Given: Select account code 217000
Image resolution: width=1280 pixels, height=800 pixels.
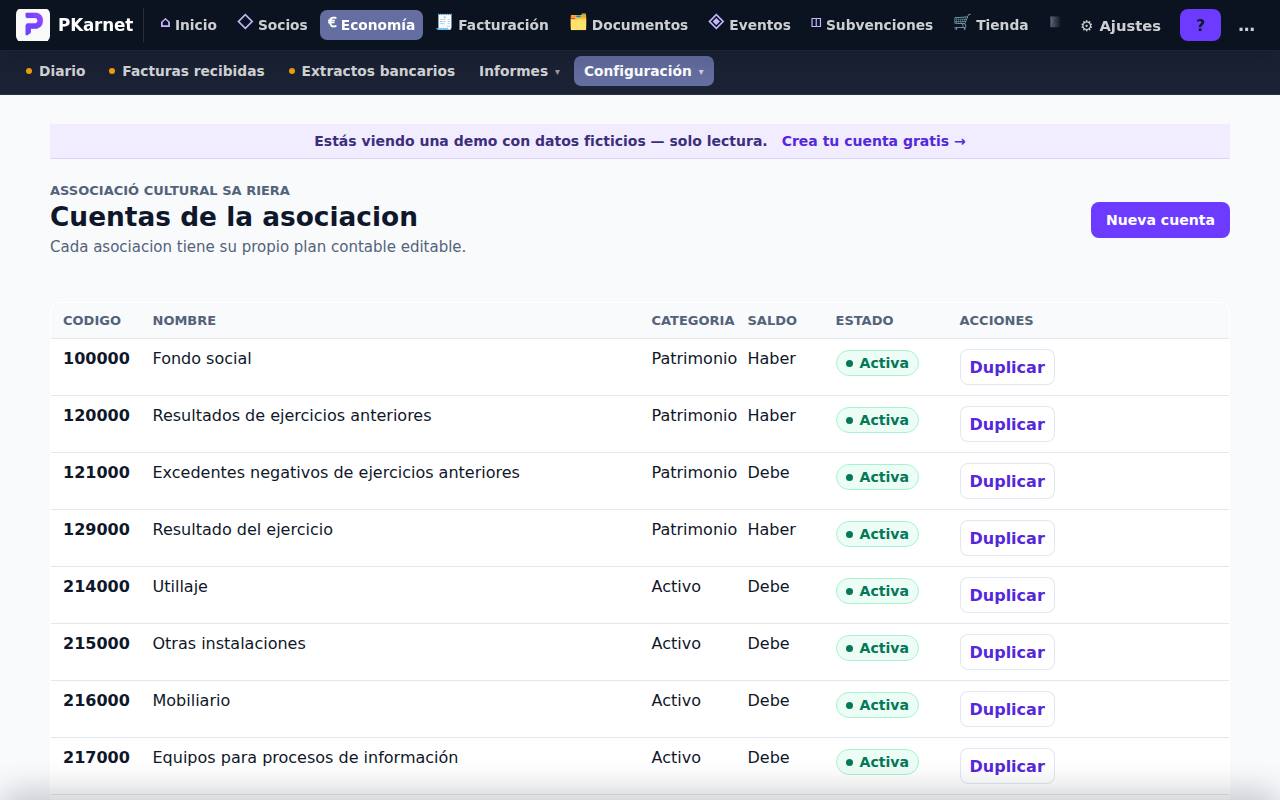Looking at the screenshot, I should (96, 757).
